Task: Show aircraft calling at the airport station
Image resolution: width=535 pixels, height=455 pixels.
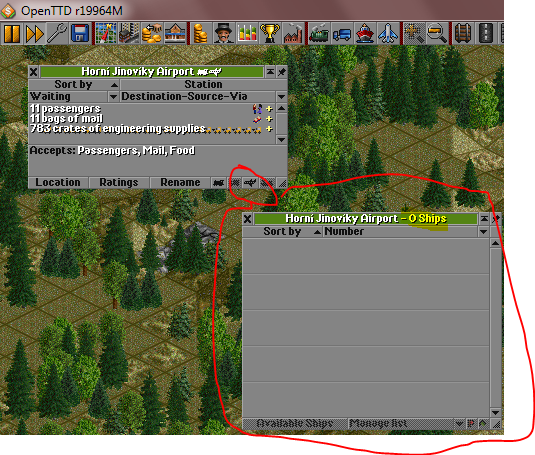Action: click(x=250, y=183)
